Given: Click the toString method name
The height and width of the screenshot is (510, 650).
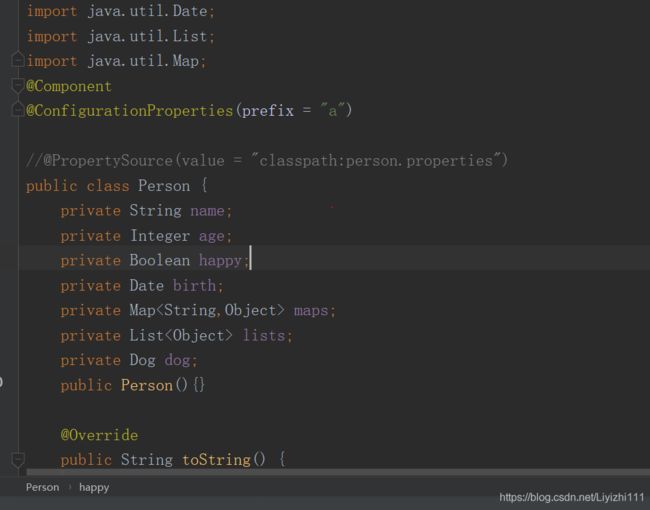Looking at the screenshot, I should (x=216, y=459).
